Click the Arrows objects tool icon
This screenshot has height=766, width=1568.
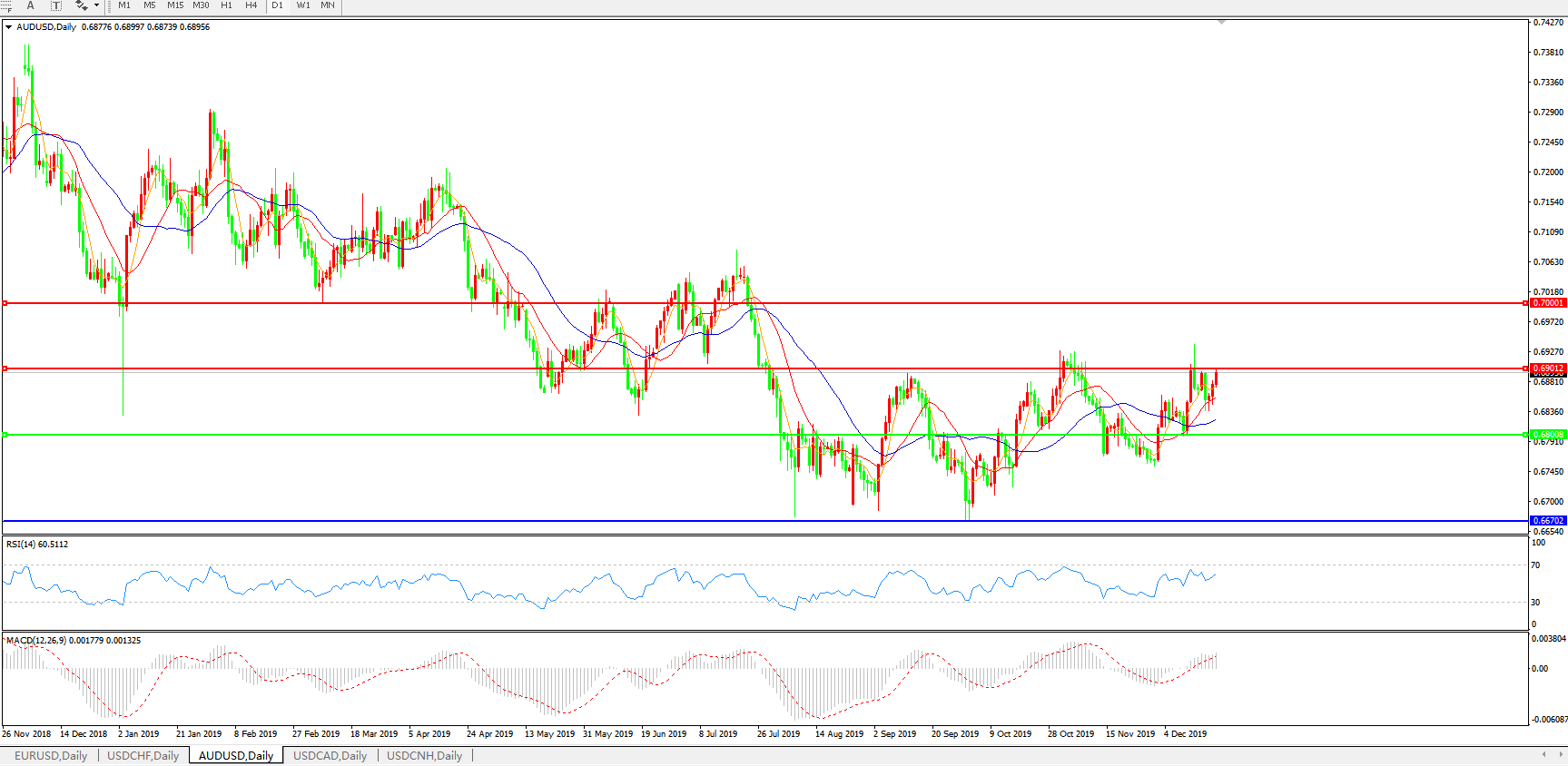(x=81, y=5)
